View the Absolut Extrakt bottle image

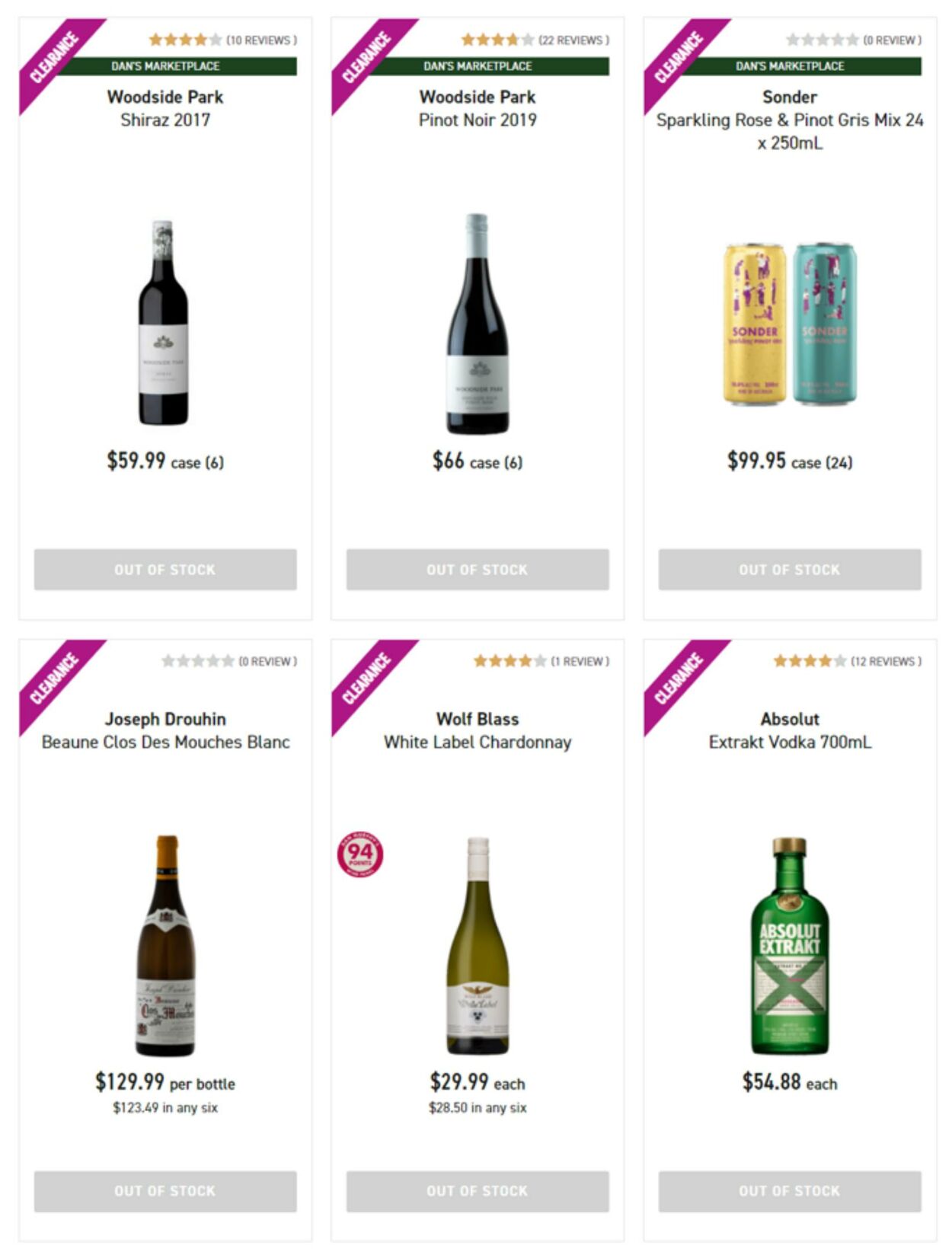coord(790,945)
